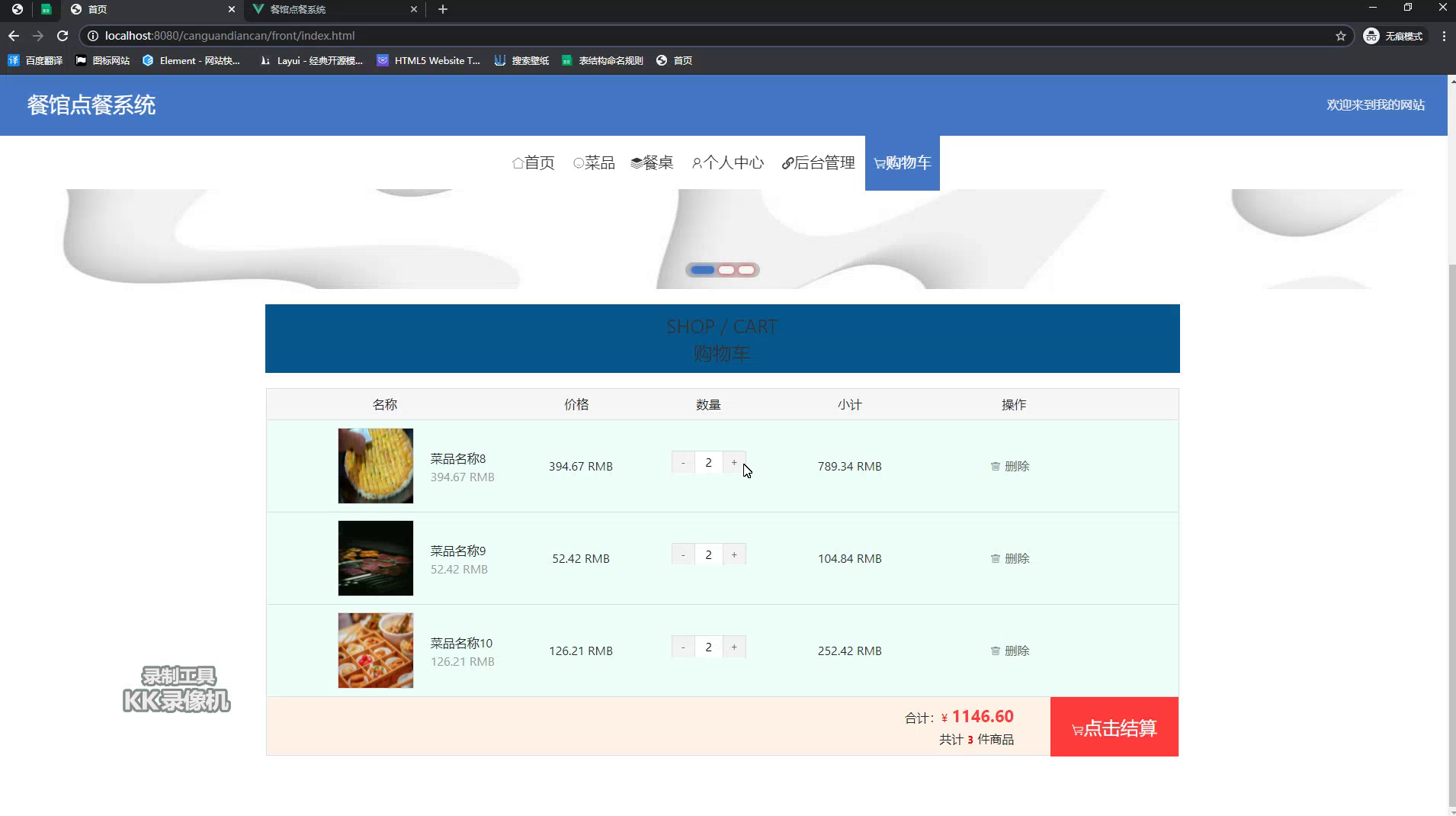The height and width of the screenshot is (816, 1456).
Task: Click the quantity field for 菜品名称8
Action: point(708,462)
